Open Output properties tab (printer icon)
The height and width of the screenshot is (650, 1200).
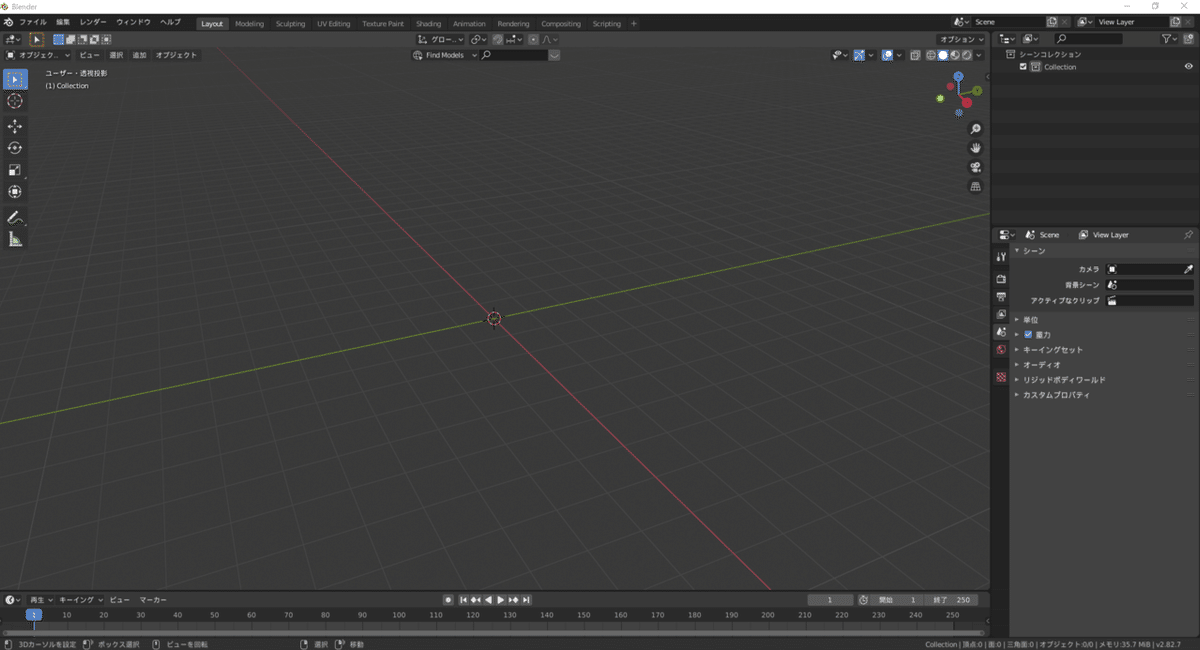[1001, 297]
